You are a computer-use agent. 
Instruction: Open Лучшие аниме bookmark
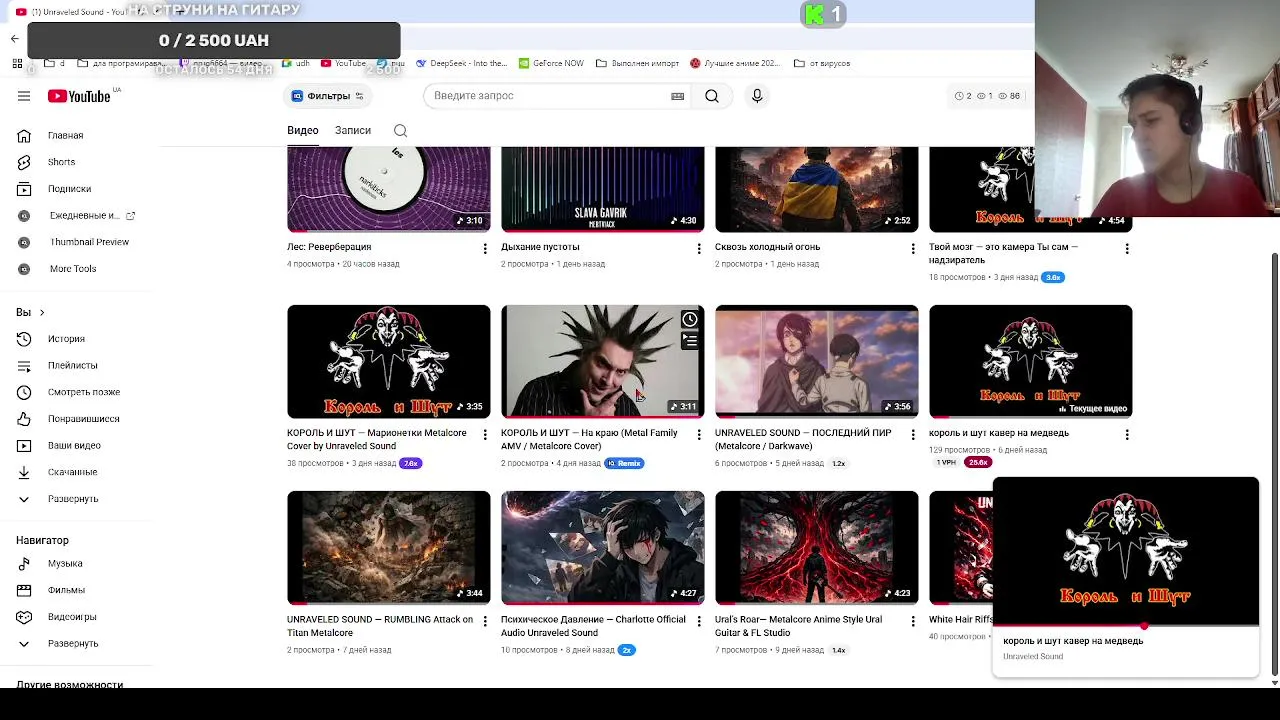pyautogui.click(x=735, y=63)
